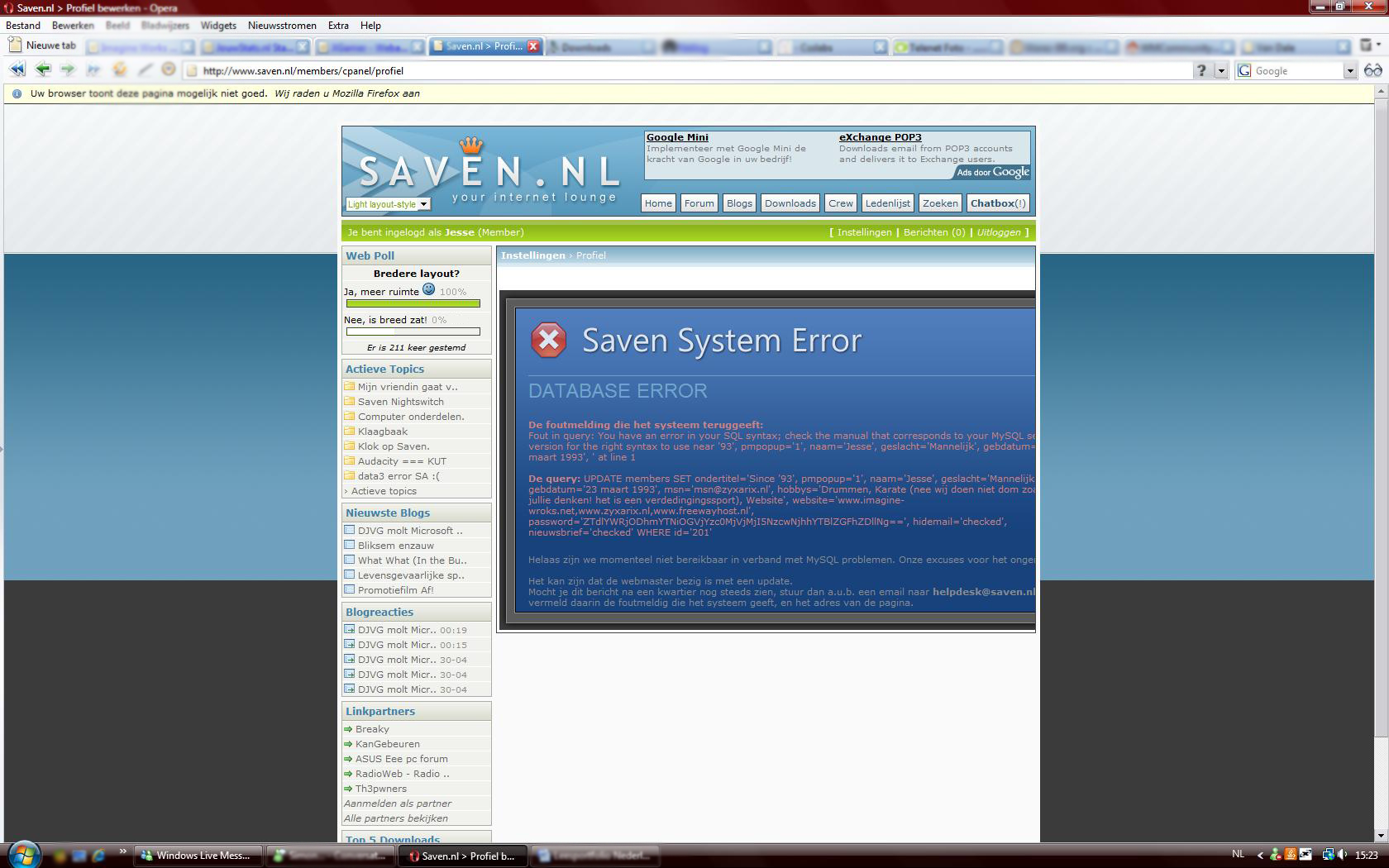Open the Help menu
Viewport: 1389px width, 868px height.
(370, 26)
